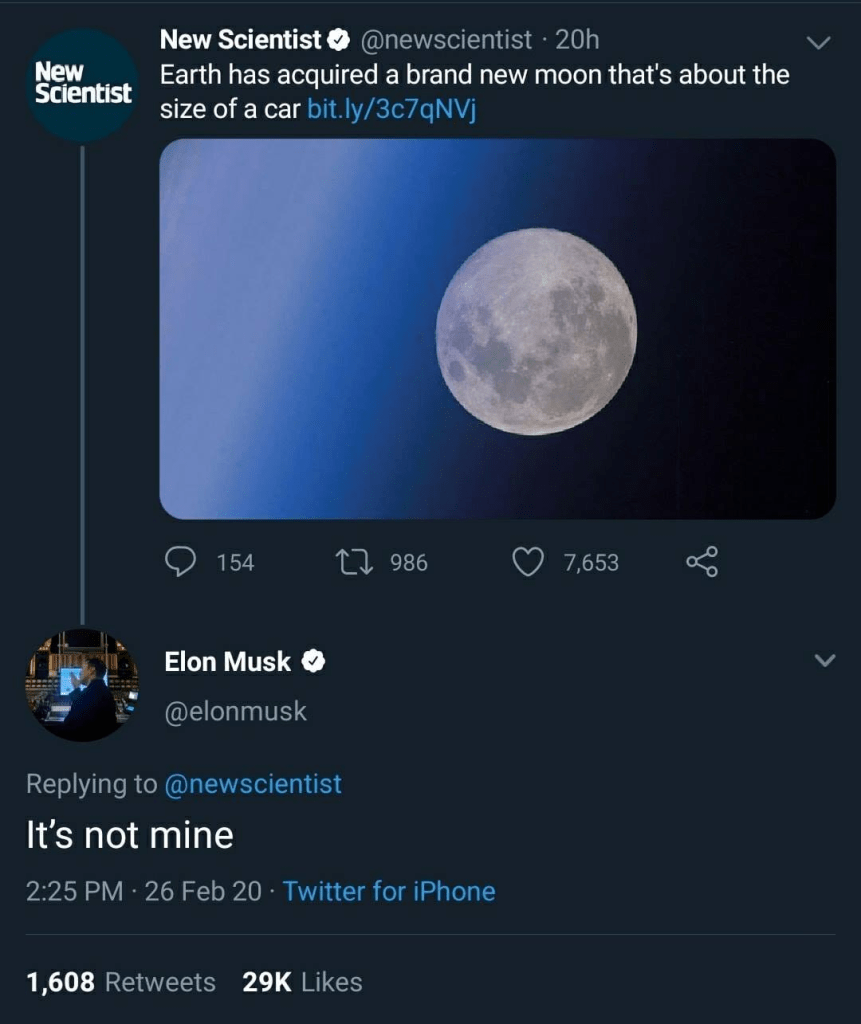The height and width of the screenshot is (1024, 861).
Task: Click the @elonmusk handle
Action: coord(235,712)
